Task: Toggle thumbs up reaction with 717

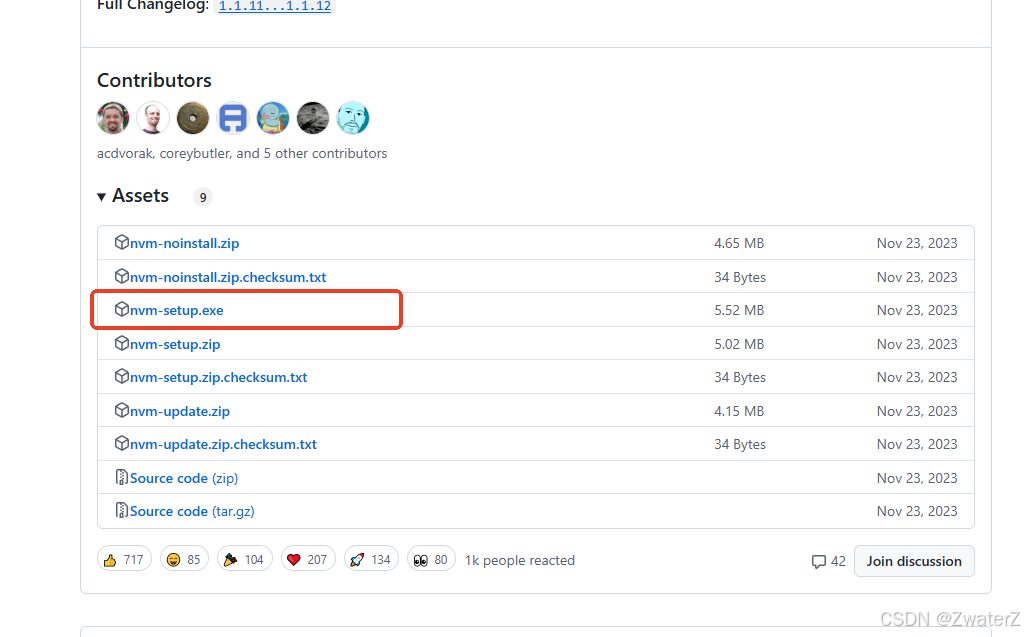Action: click(124, 560)
